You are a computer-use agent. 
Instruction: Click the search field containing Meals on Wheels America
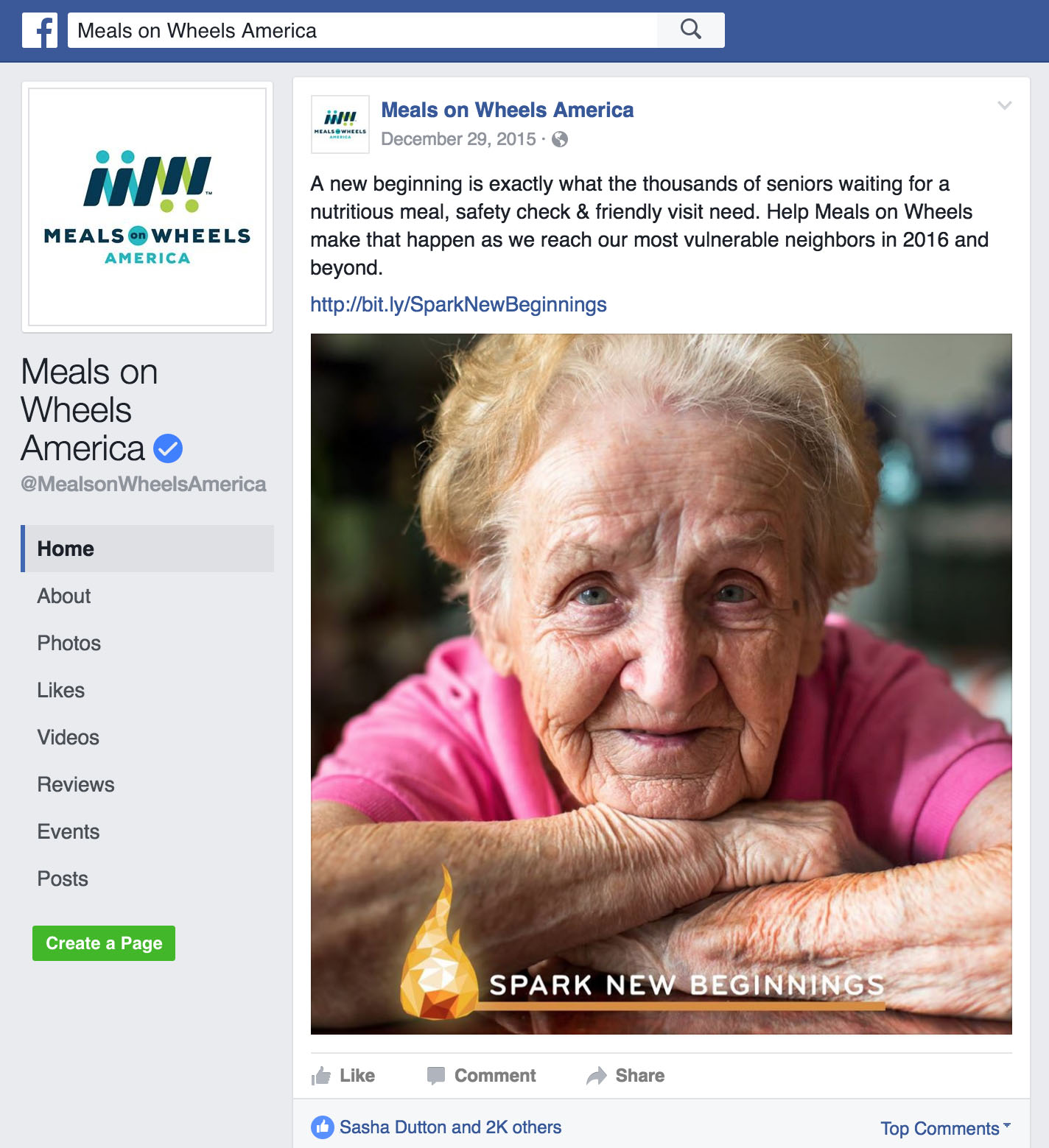(362, 30)
